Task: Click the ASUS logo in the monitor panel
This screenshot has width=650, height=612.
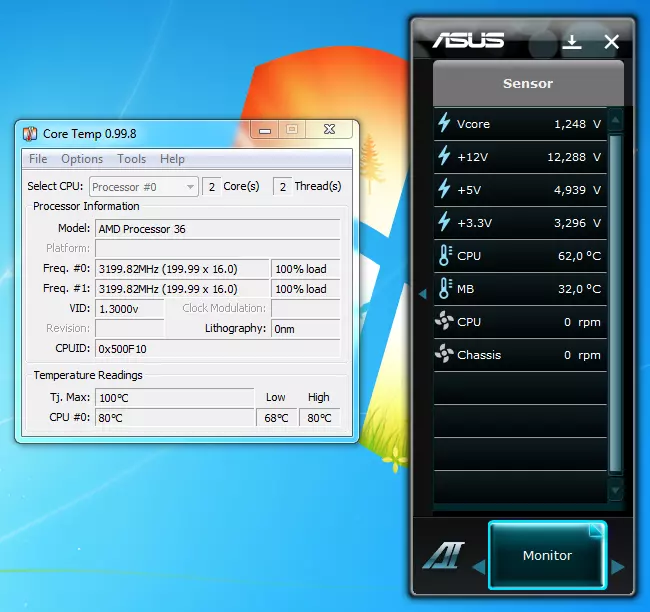Action: (468, 41)
